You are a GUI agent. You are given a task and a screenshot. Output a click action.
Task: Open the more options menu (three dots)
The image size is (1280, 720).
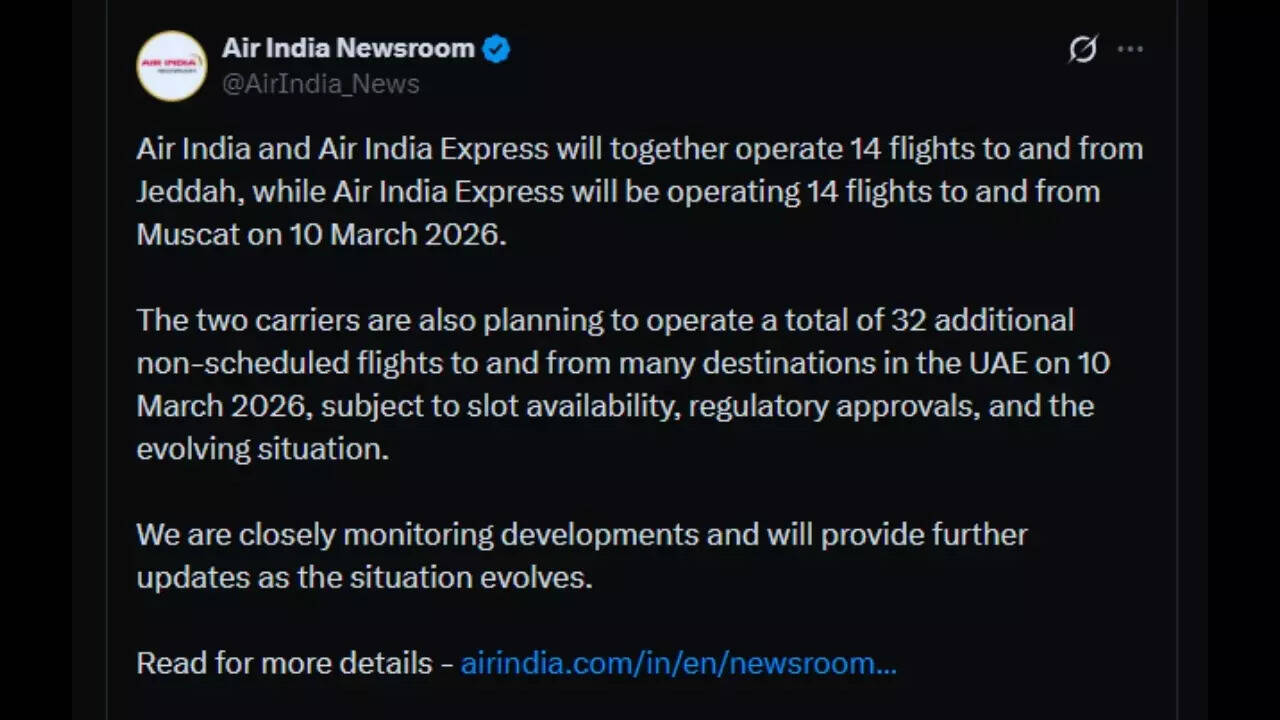click(1131, 49)
